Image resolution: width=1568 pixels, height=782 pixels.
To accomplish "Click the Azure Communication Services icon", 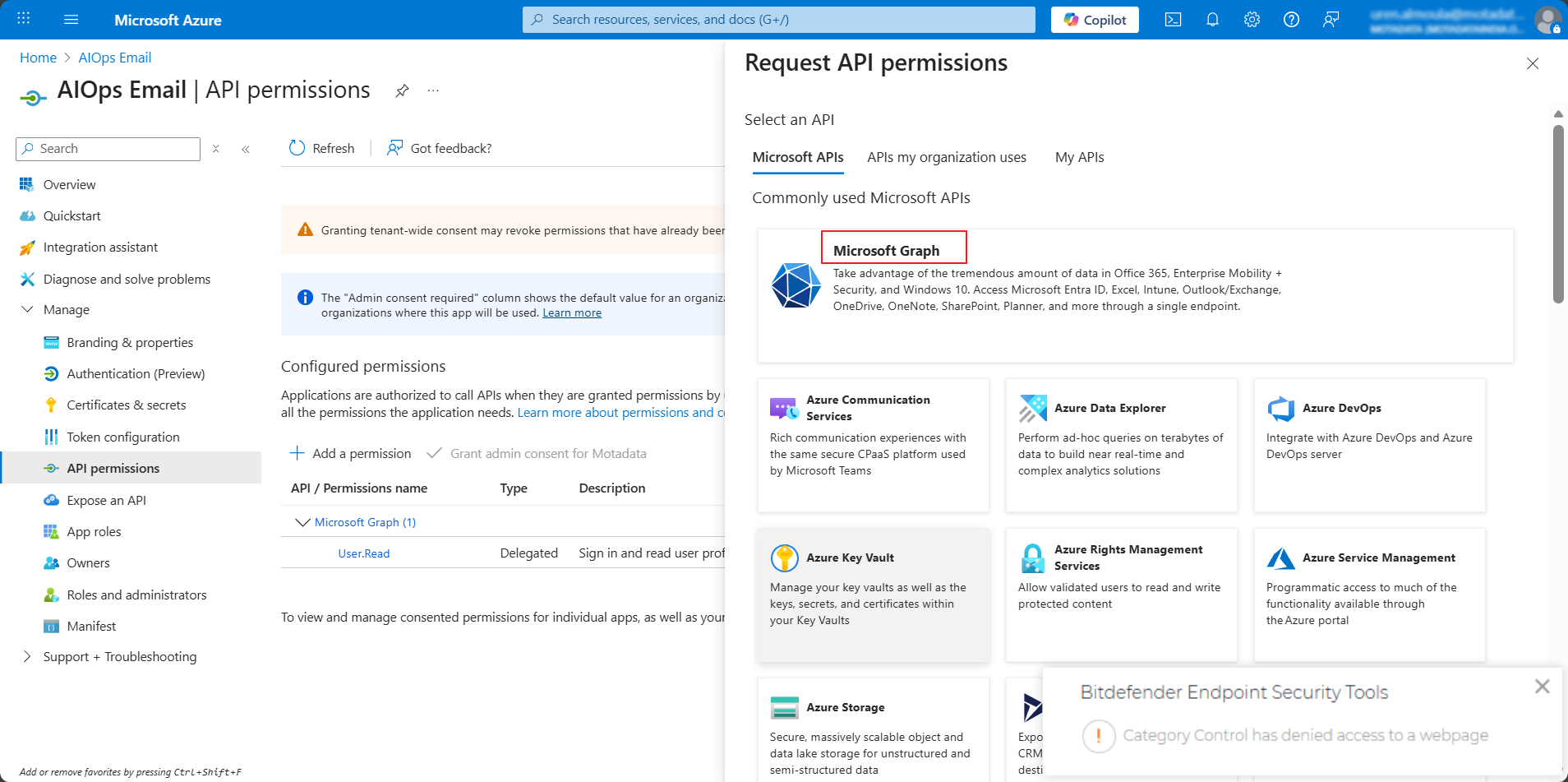I will click(x=784, y=408).
